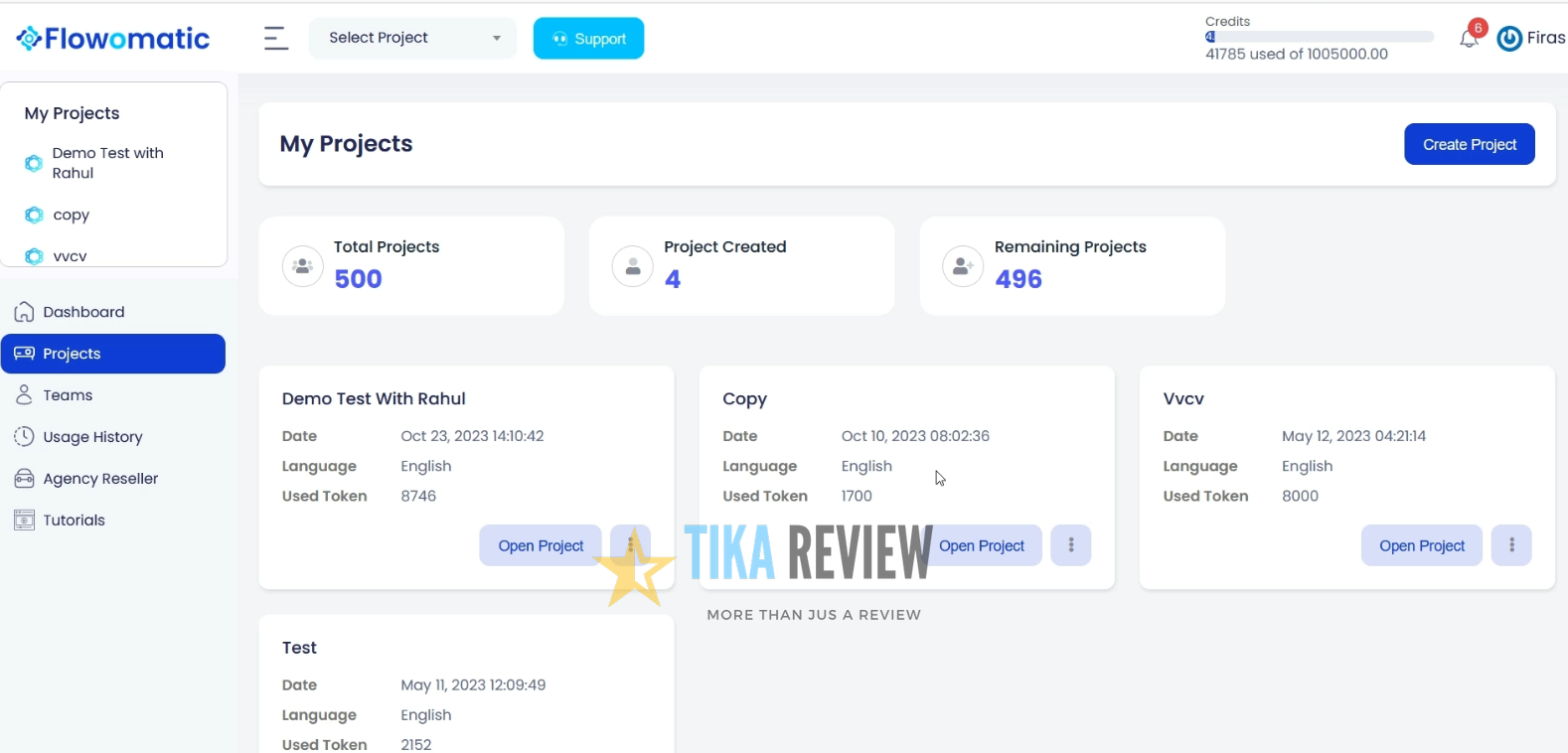
Task: Click the used token value 1700
Action: pos(857,496)
